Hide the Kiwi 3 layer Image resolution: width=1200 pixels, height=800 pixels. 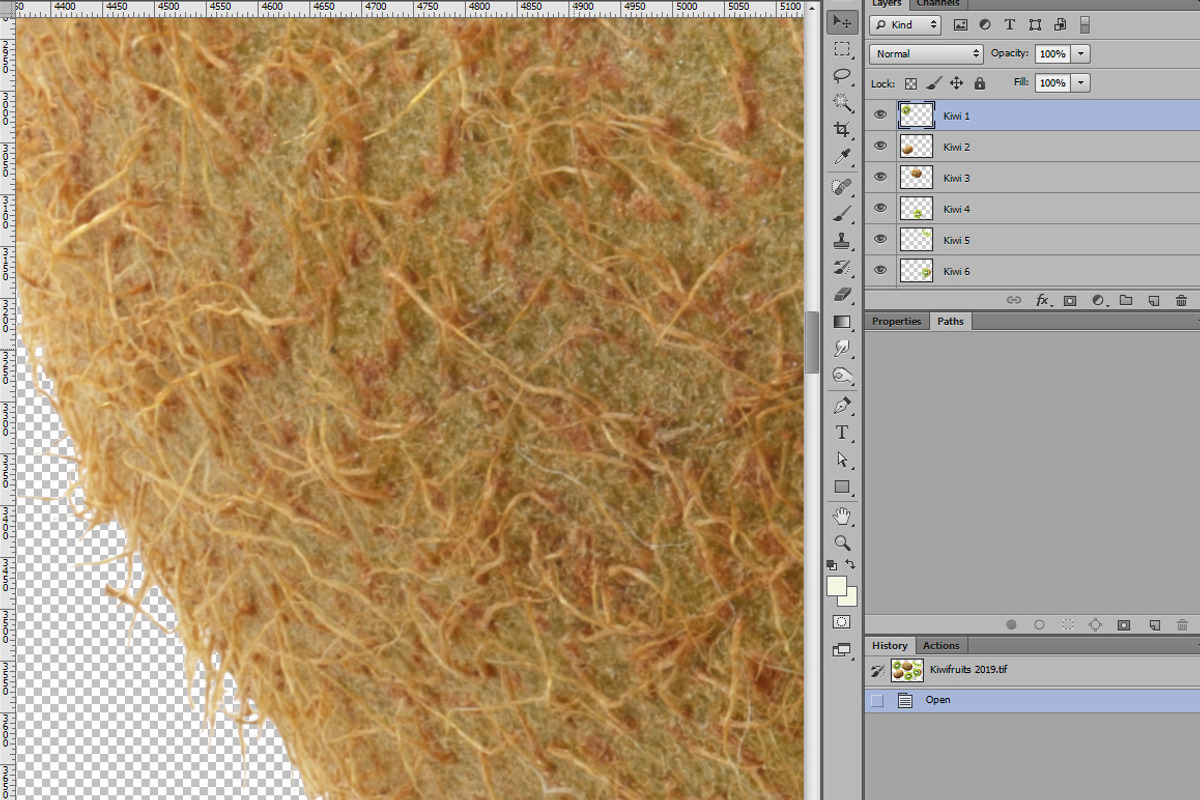(x=880, y=177)
